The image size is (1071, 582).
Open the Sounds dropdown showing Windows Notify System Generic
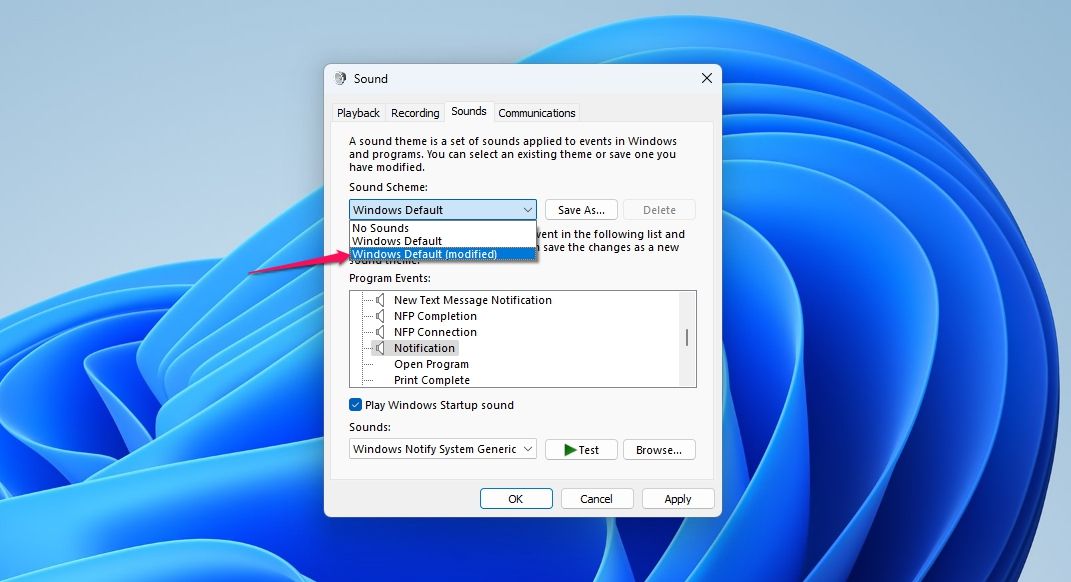coord(527,449)
